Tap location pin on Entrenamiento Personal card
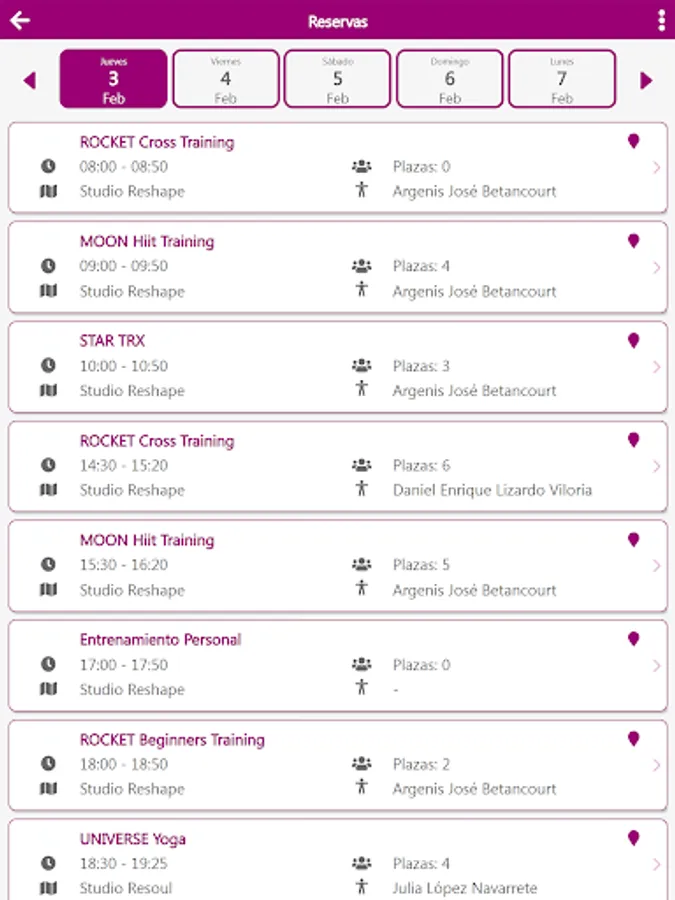The width and height of the screenshot is (675, 900). click(x=633, y=639)
